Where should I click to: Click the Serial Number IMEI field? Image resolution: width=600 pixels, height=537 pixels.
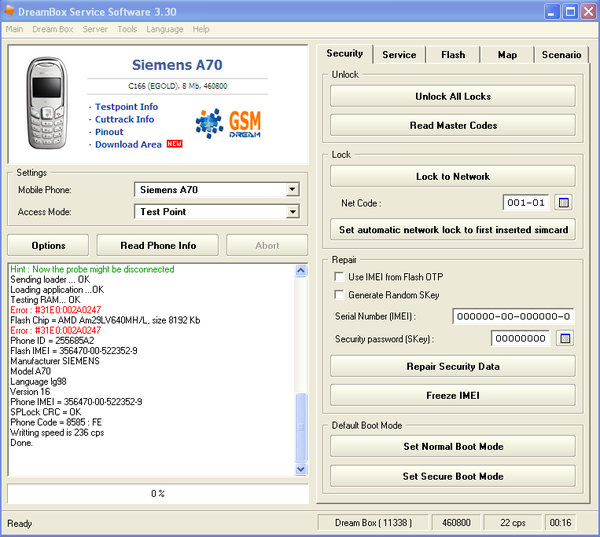(x=513, y=317)
